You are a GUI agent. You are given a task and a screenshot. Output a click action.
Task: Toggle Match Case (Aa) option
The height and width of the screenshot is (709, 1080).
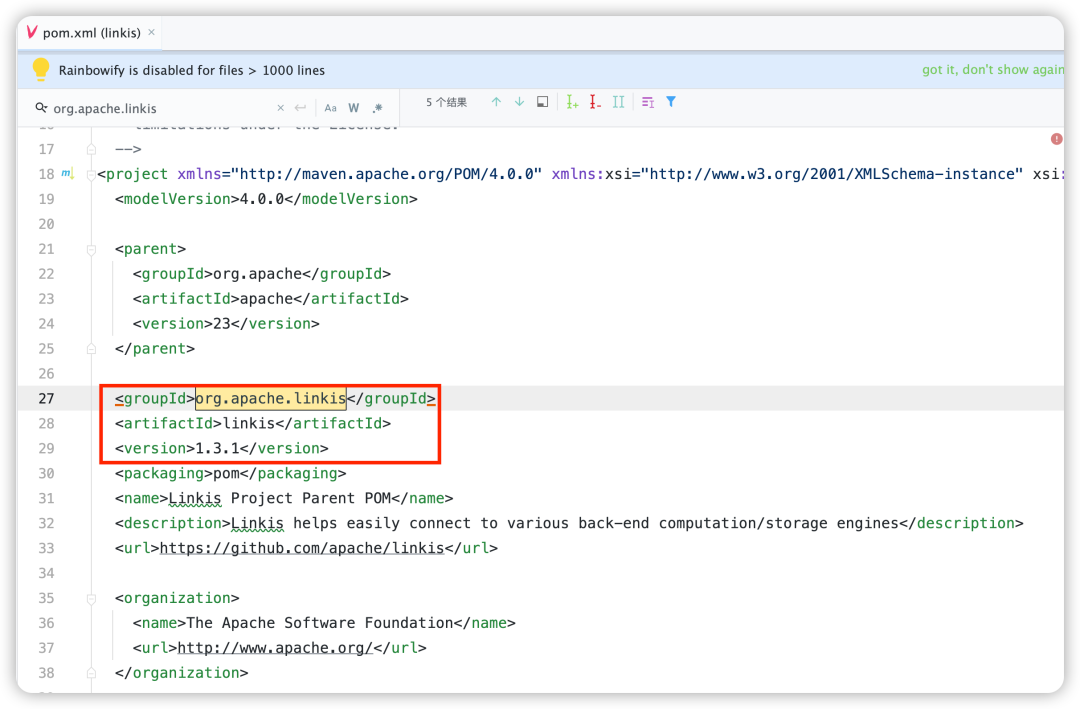(x=331, y=107)
